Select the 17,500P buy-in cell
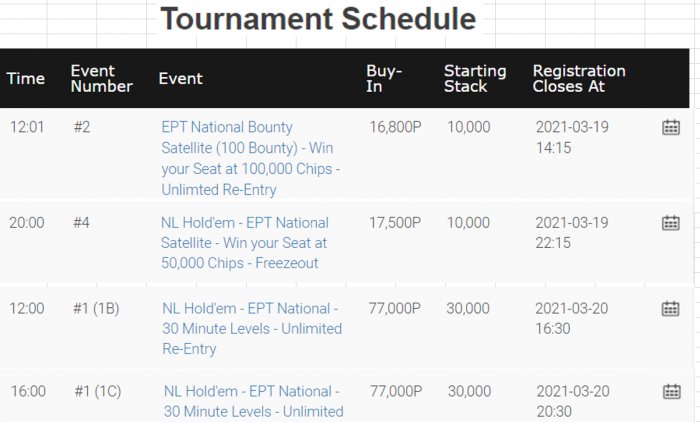Image resolution: width=700 pixels, height=422 pixels. click(395, 223)
